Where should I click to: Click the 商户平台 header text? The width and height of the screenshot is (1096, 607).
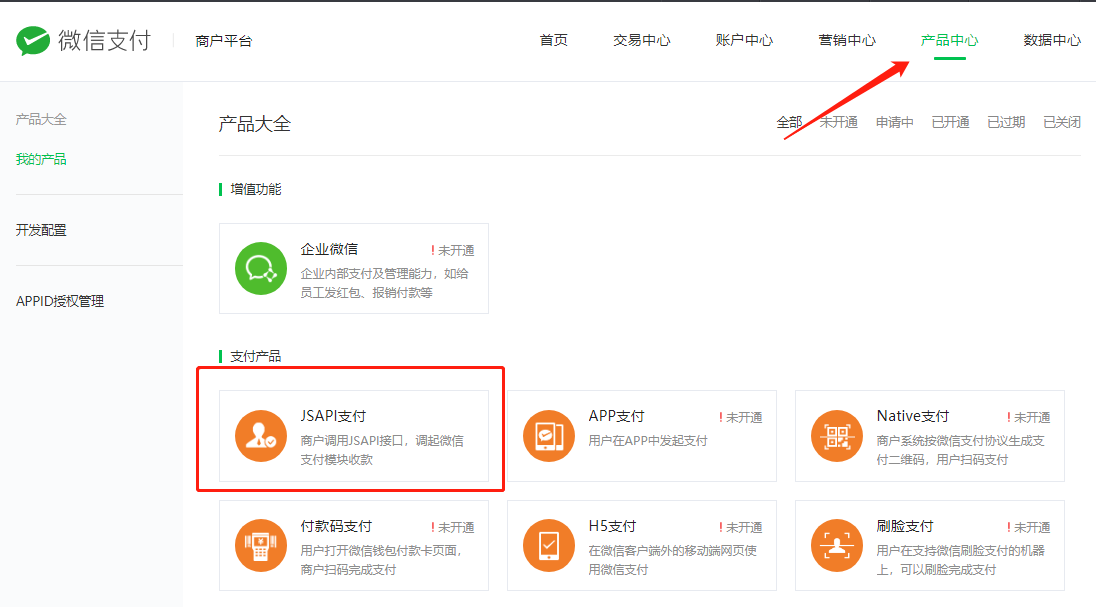224,41
